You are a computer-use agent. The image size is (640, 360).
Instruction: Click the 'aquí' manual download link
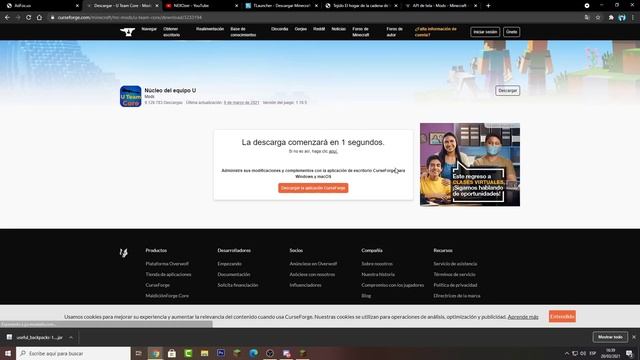[x=333, y=151]
